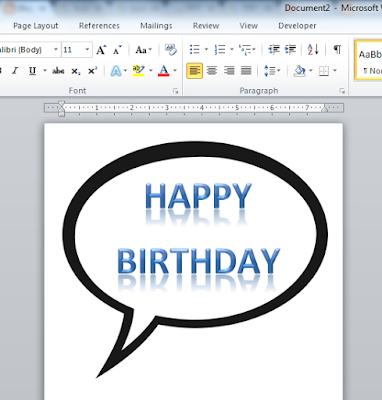
Task: Apply bulleted list formatting
Action: 195,50
